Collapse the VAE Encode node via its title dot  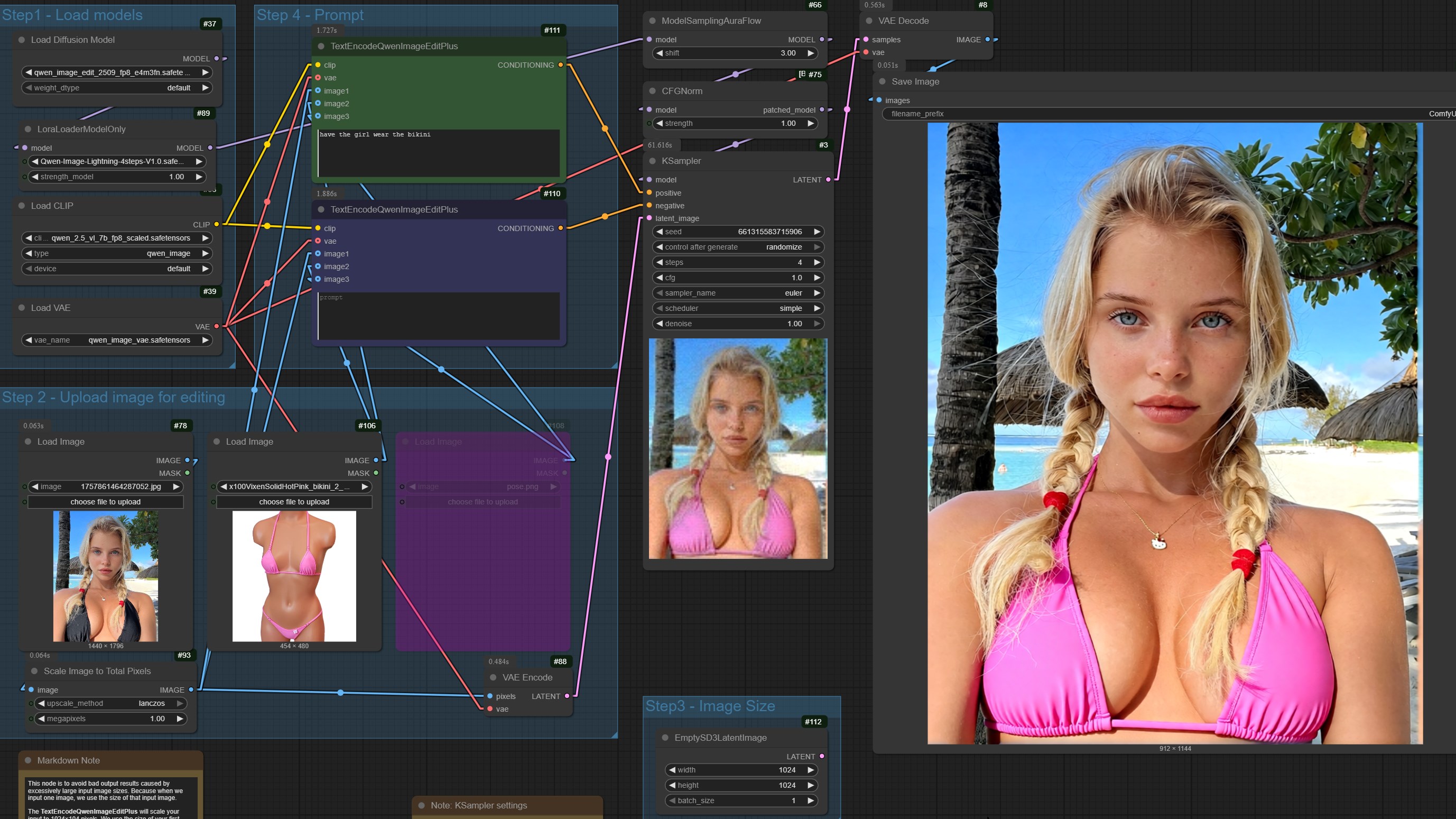[x=493, y=678]
